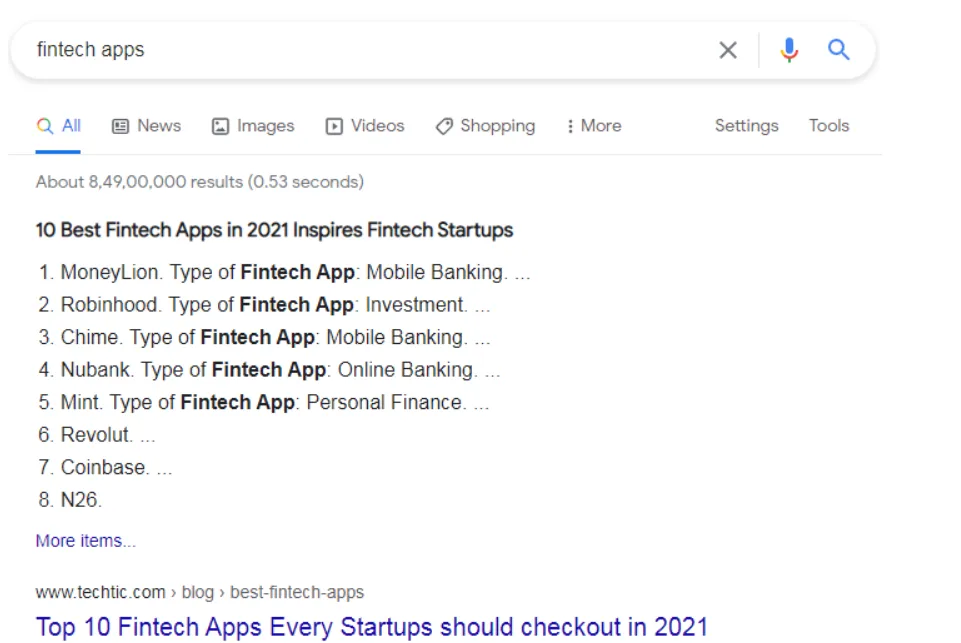Viewport: 961px width, 643px height.
Task: Clear the search box with X icon
Action: (727, 50)
